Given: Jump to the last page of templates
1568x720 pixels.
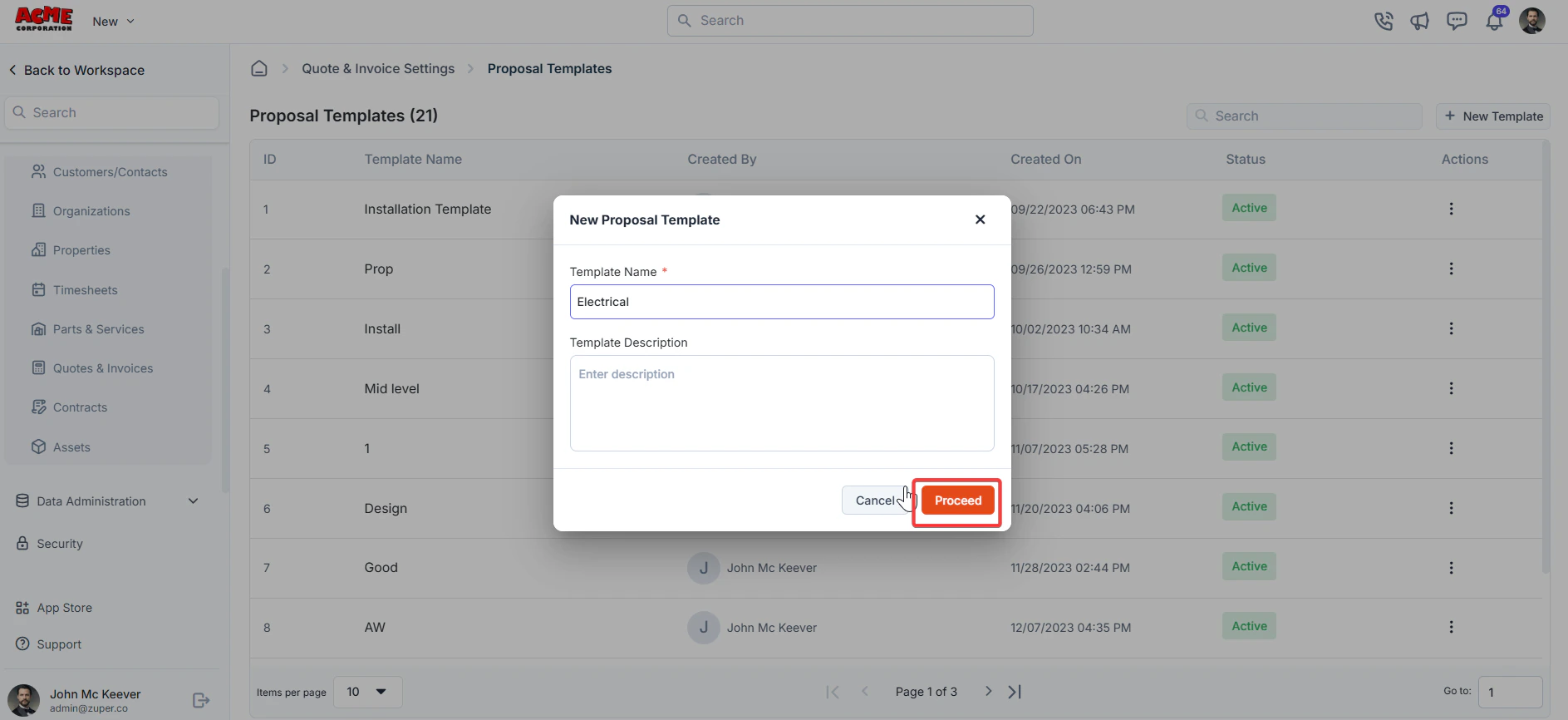Looking at the screenshot, I should [x=1015, y=692].
